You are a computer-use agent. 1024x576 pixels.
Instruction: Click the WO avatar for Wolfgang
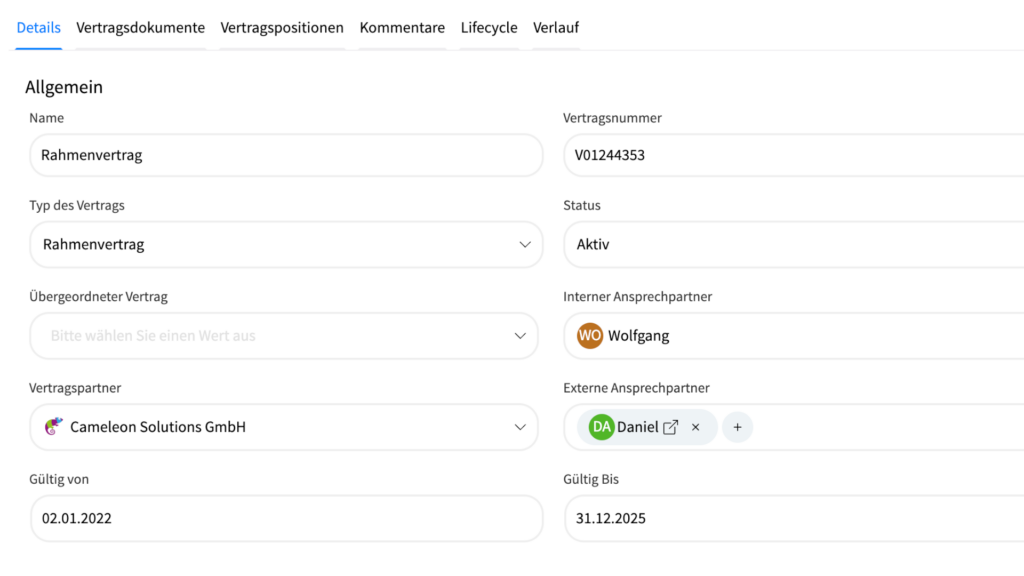[590, 336]
